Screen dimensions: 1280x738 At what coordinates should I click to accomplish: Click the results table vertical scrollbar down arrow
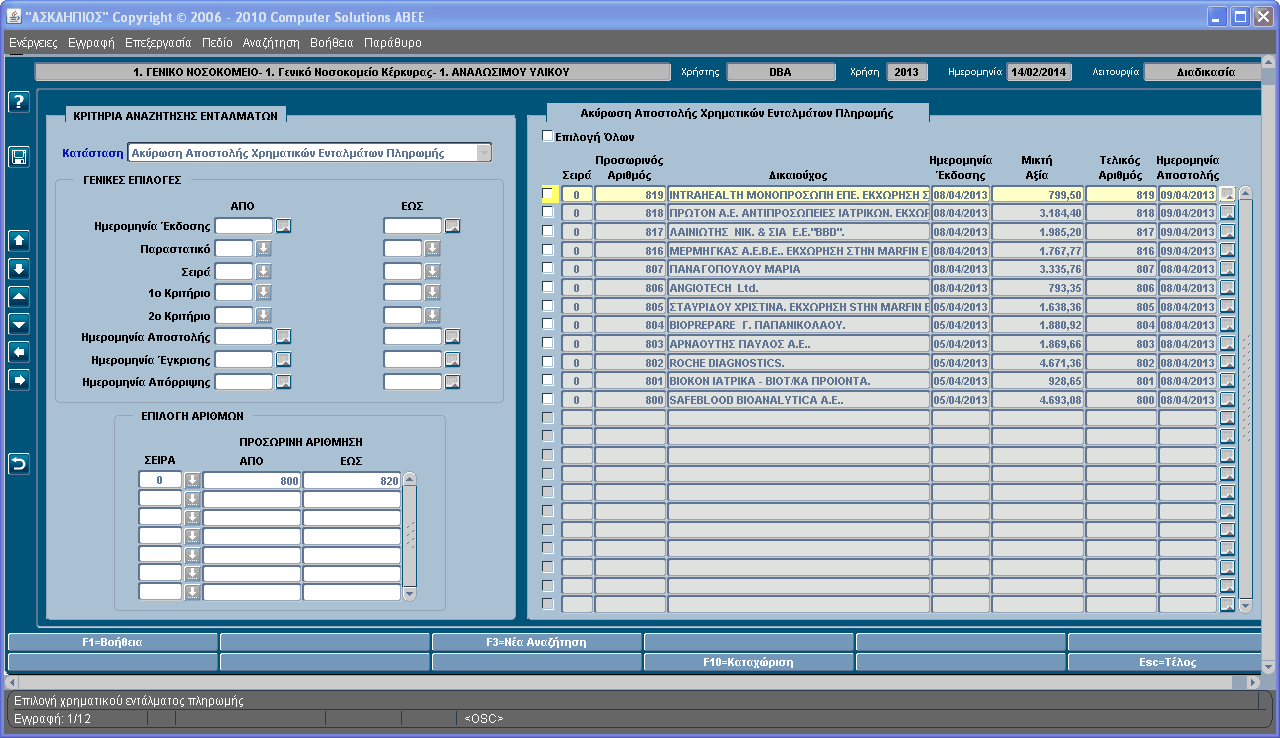click(1245, 606)
